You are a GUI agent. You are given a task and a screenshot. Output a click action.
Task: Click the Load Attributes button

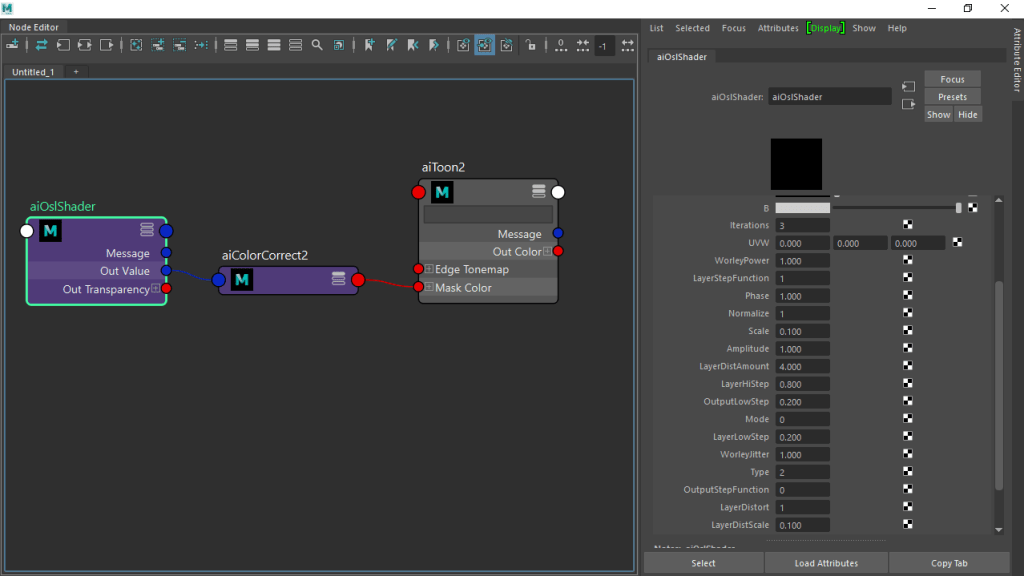pos(825,563)
